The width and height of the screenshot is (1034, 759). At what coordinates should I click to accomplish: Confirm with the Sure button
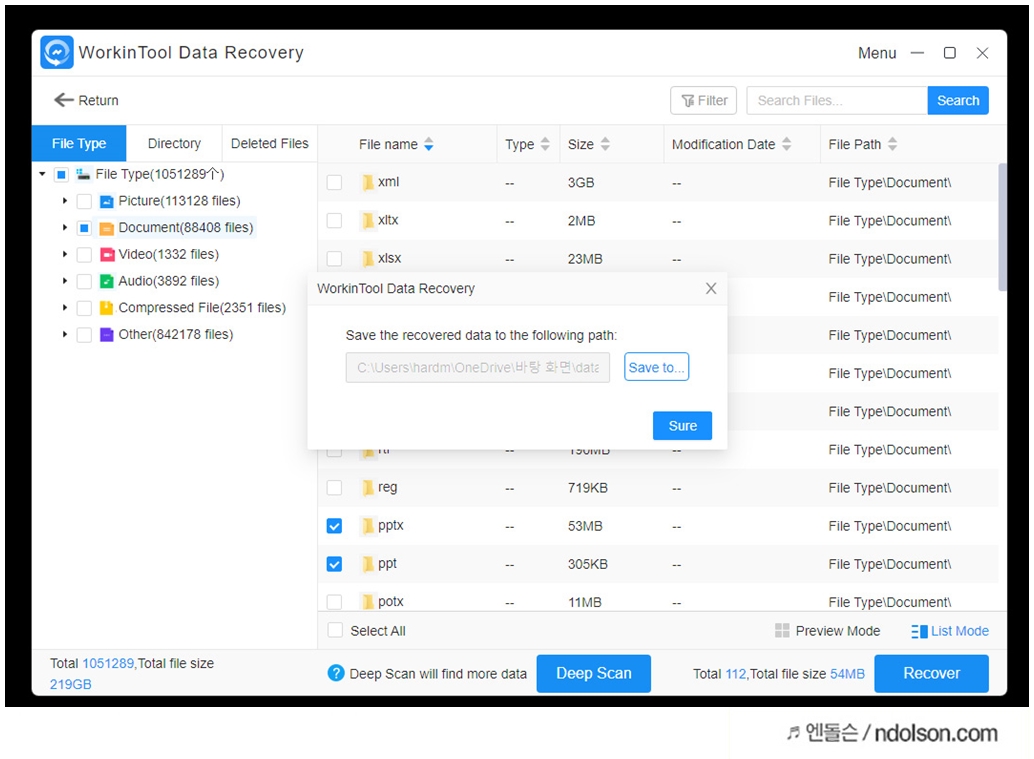point(683,426)
